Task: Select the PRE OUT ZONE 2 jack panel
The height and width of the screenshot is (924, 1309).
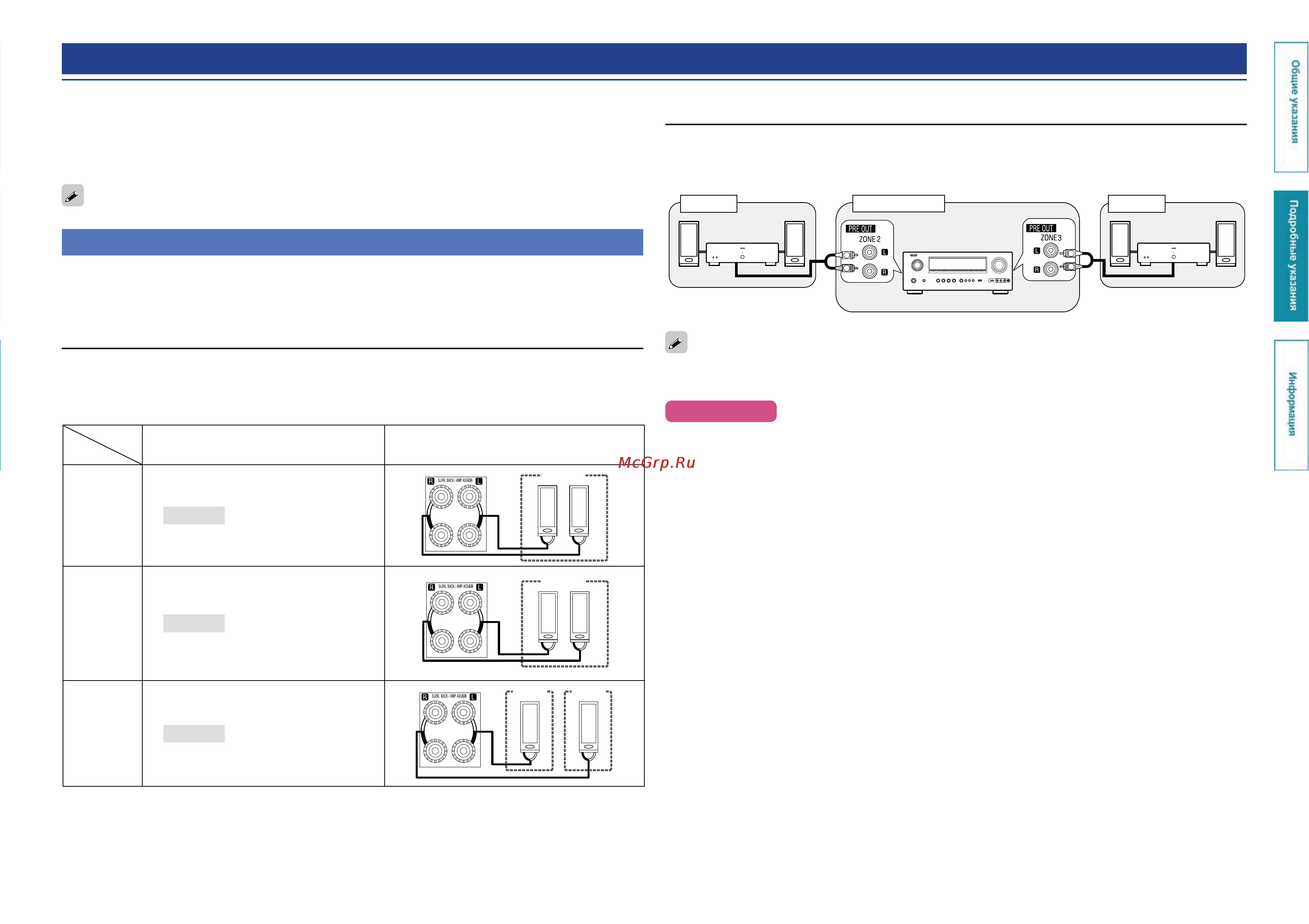Action: click(867, 251)
